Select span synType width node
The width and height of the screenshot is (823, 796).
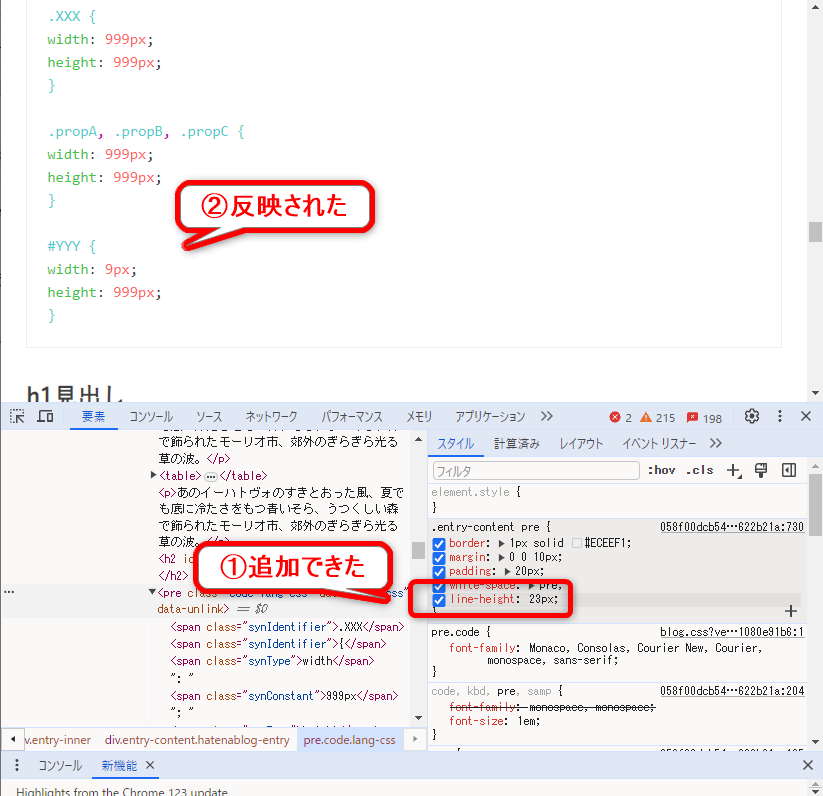(272, 661)
